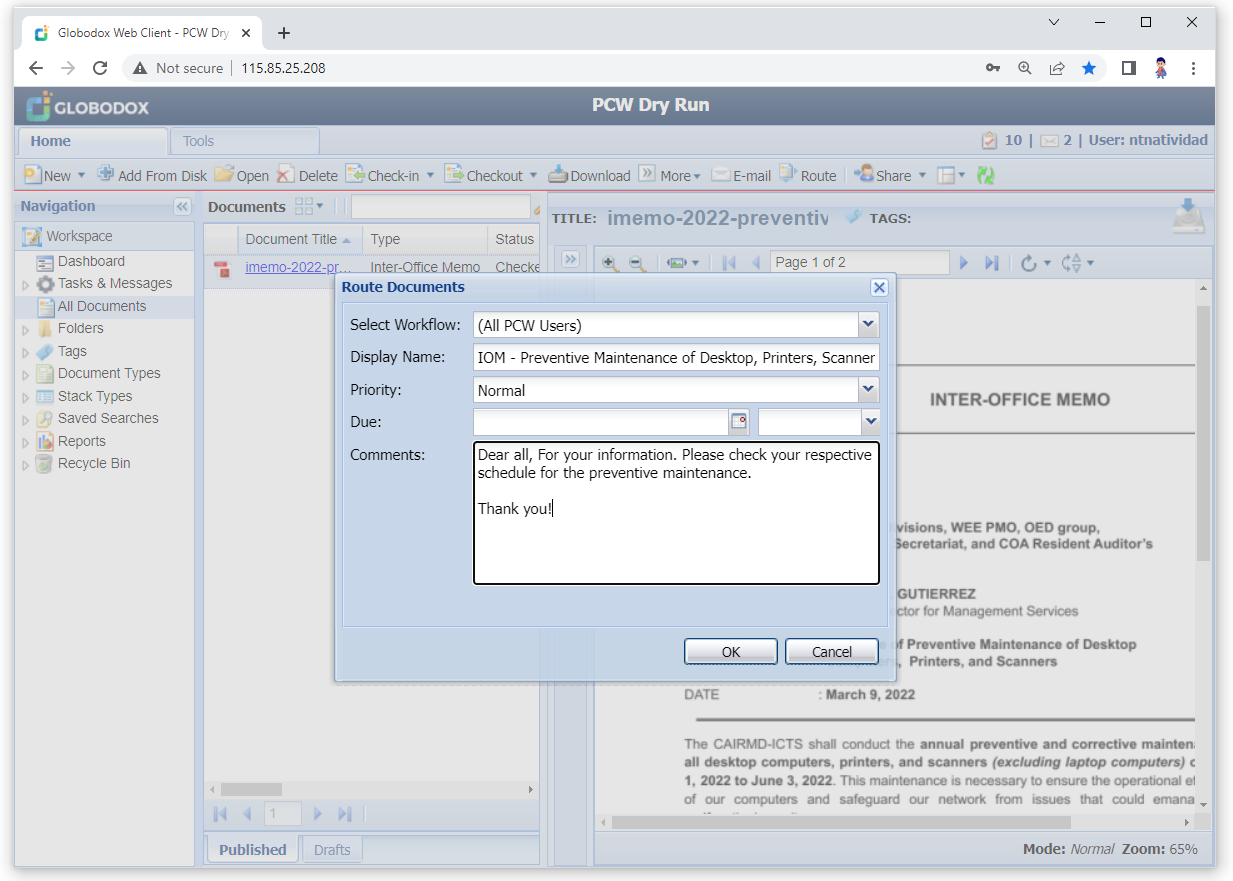The width and height of the screenshot is (1233, 881).
Task: Click the Route toolbar button
Action: click(x=808, y=175)
